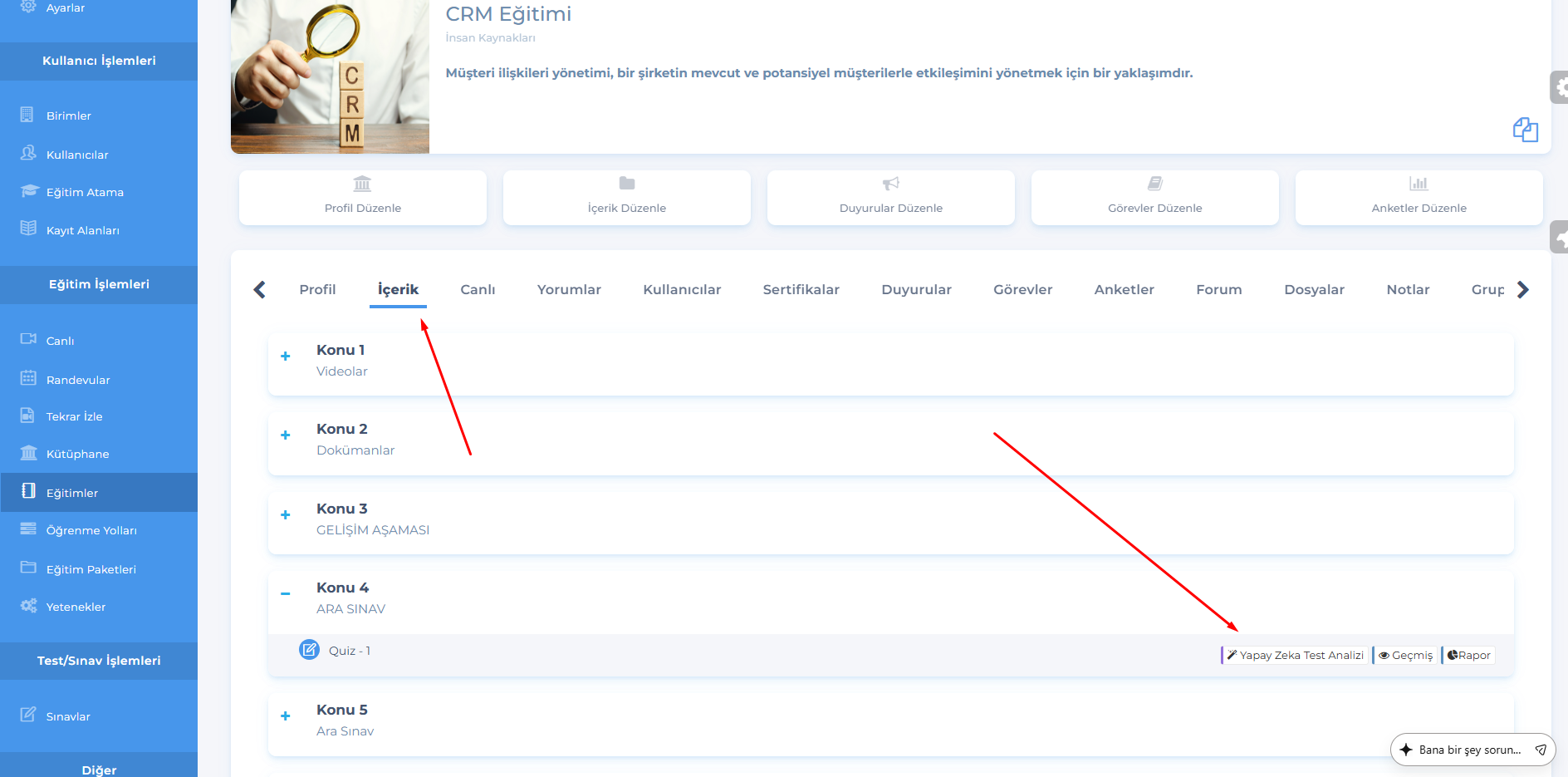Click the send icon in chat box
Screen dimensions: 1568x777
[1541, 750]
